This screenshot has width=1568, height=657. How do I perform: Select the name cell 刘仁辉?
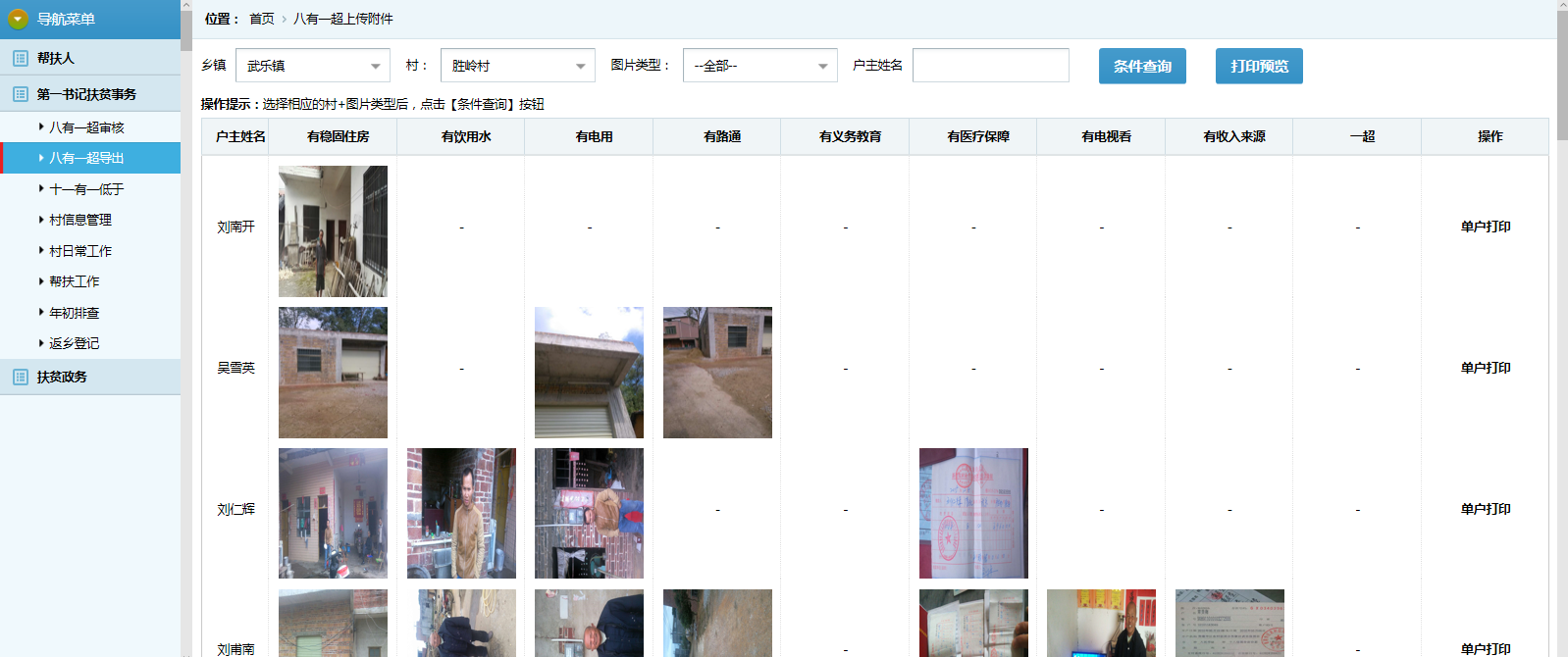click(235, 509)
